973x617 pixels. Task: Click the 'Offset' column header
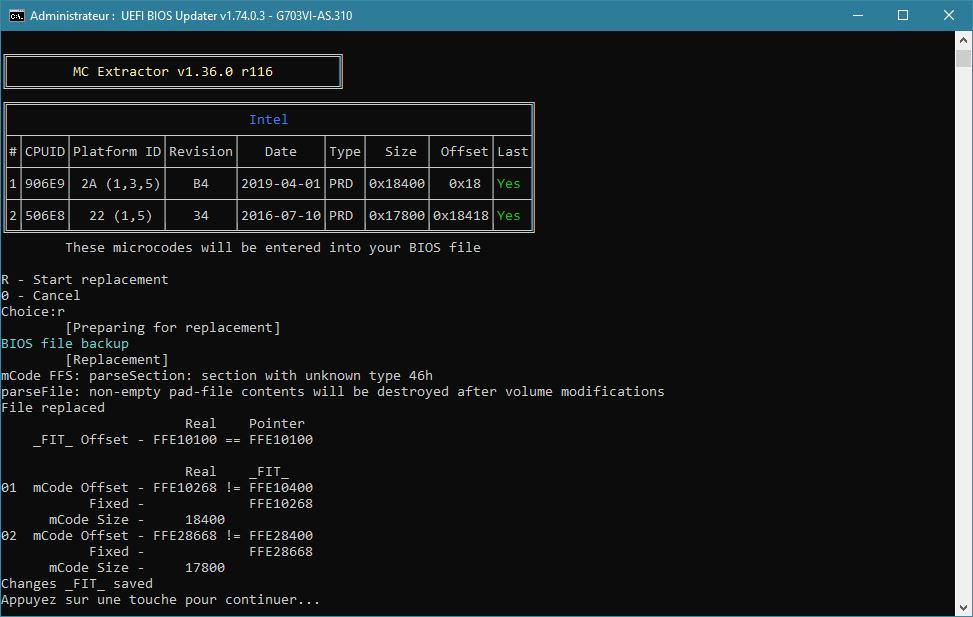tap(464, 151)
